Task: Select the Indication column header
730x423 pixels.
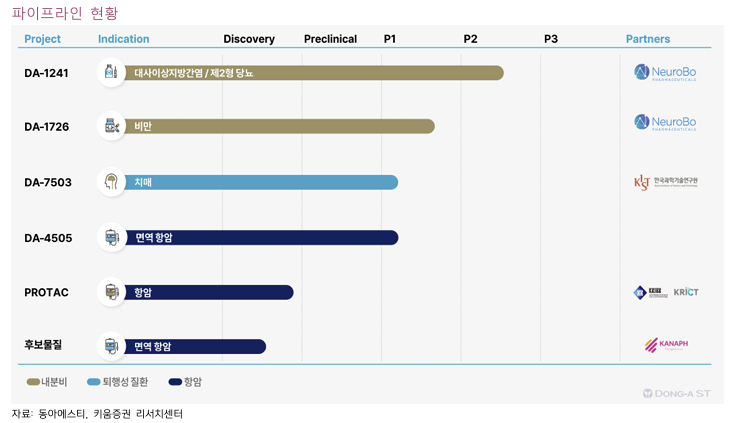Action: 123,39
